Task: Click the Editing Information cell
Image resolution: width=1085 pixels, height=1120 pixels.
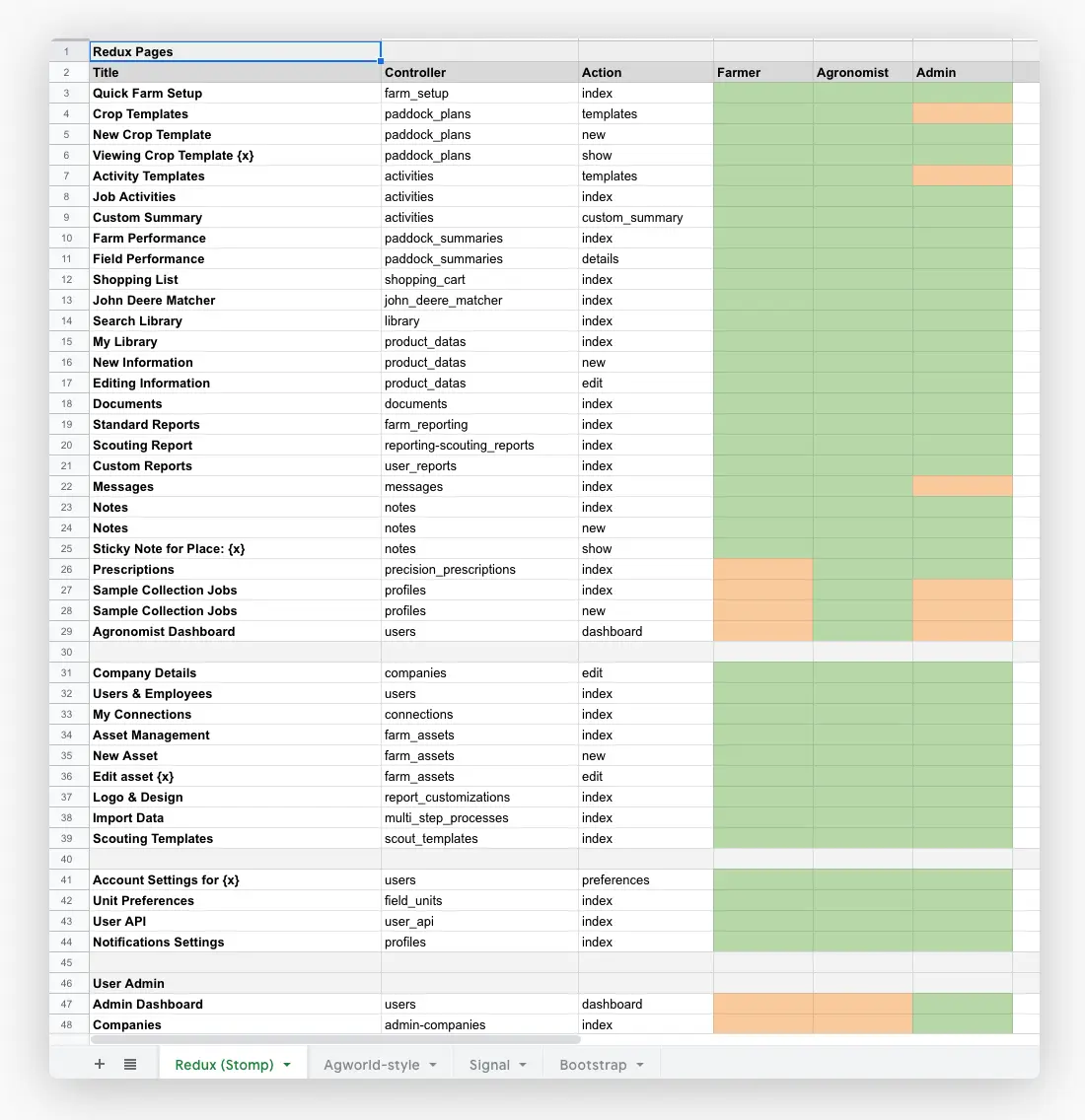Action: 236,383
